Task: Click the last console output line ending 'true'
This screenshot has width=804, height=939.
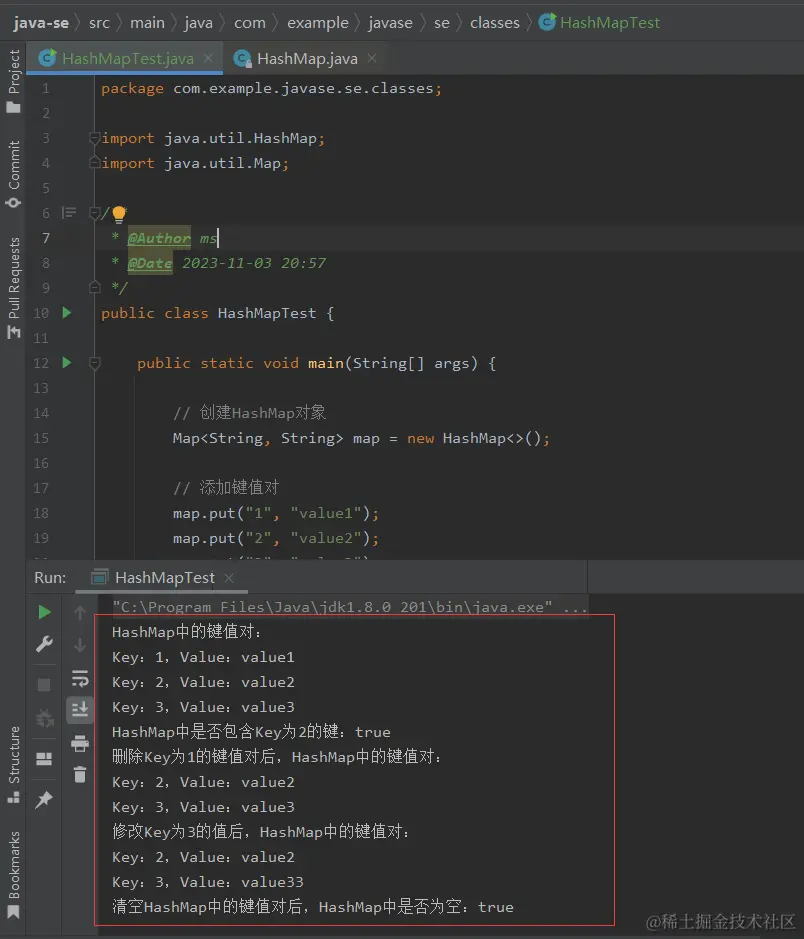Action: tap(313, 907)
